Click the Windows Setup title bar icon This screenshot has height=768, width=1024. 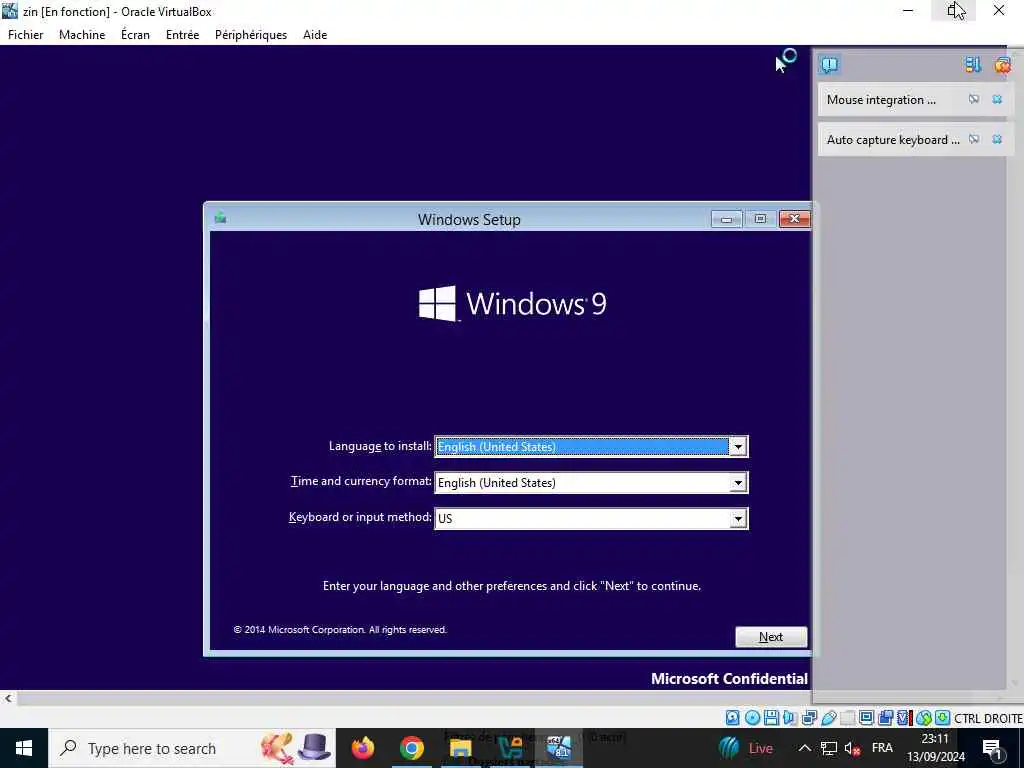click(x=220, y=217)
